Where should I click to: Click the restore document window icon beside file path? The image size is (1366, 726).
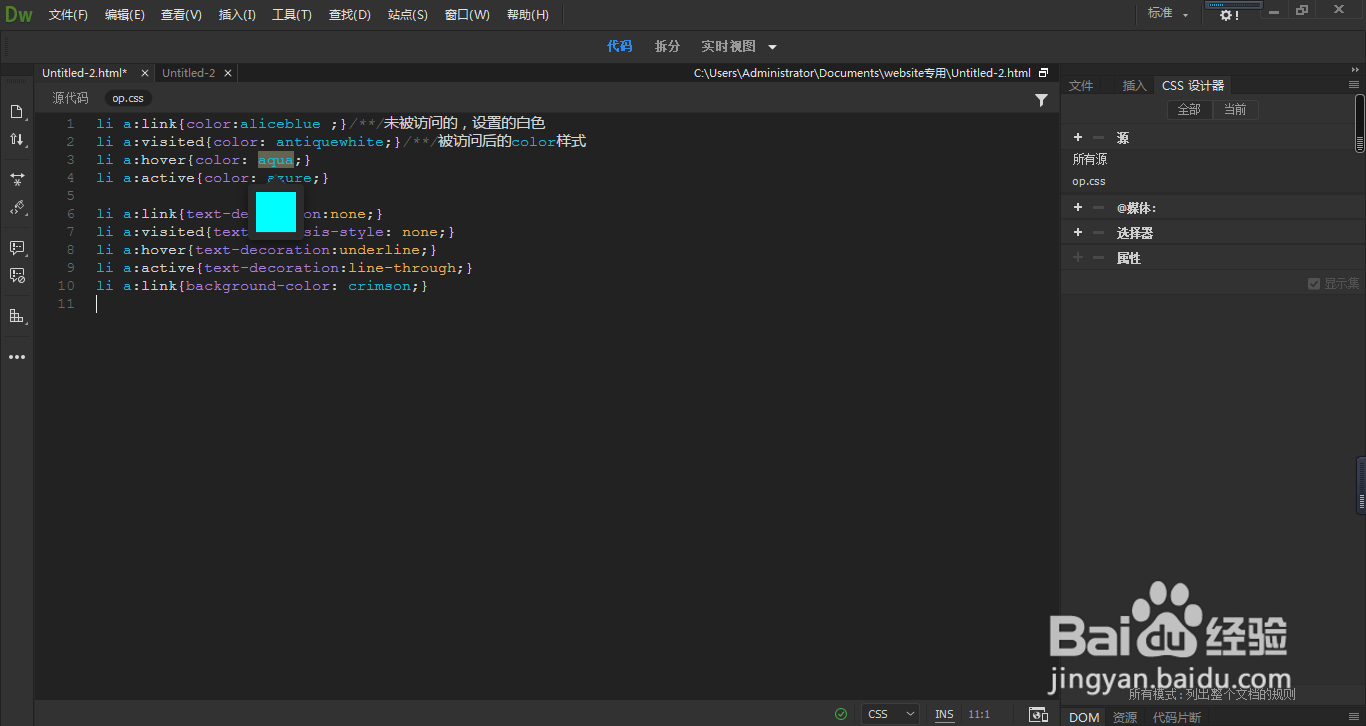pos(1044,73)
